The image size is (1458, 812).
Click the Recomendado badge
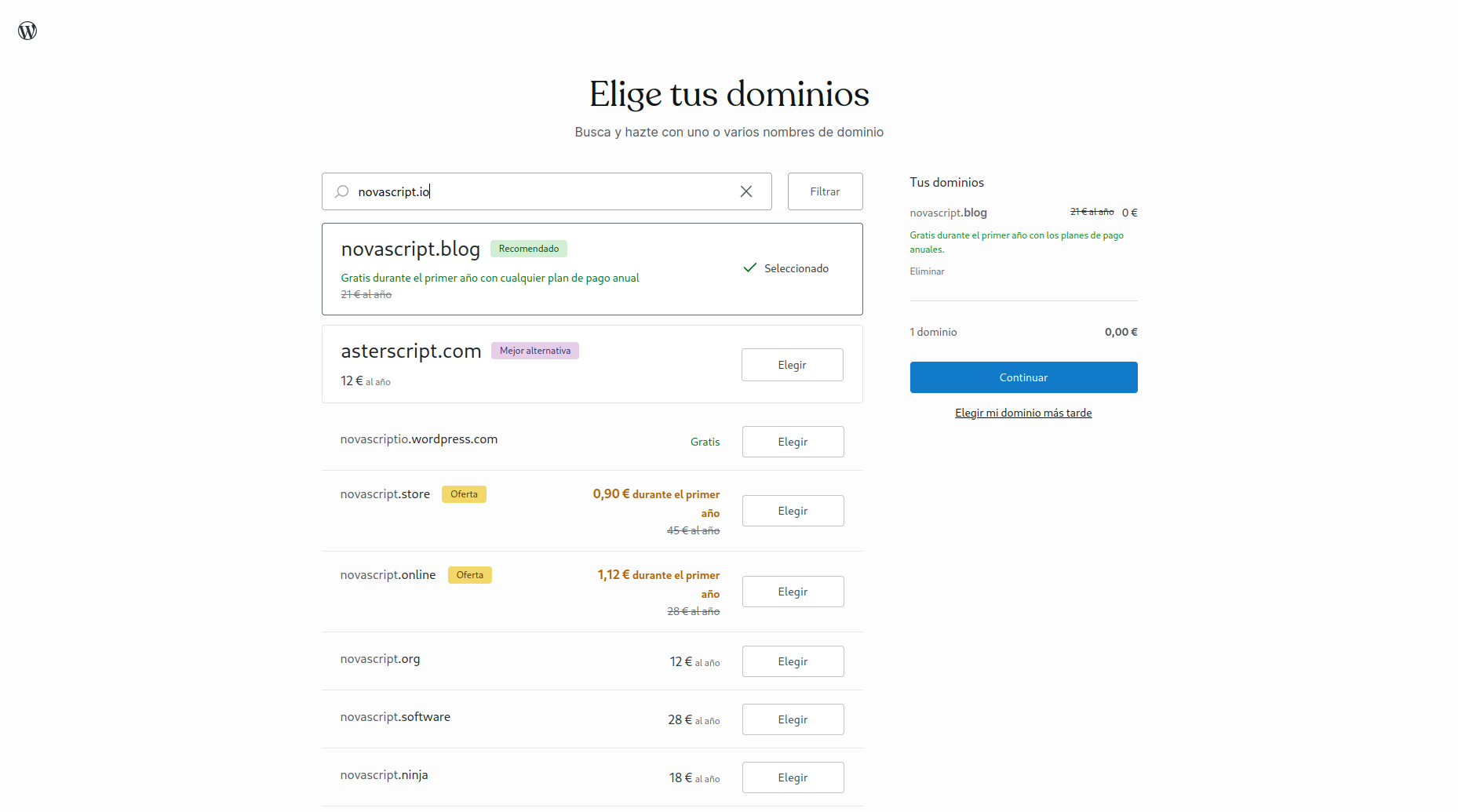pyautogui.click(x=529, y=249)
